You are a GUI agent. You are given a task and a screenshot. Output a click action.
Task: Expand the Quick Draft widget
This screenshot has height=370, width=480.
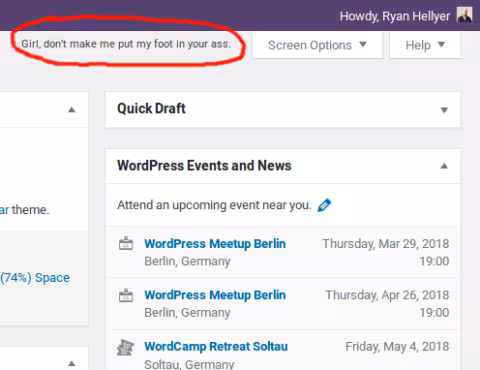tap(444, 110)
